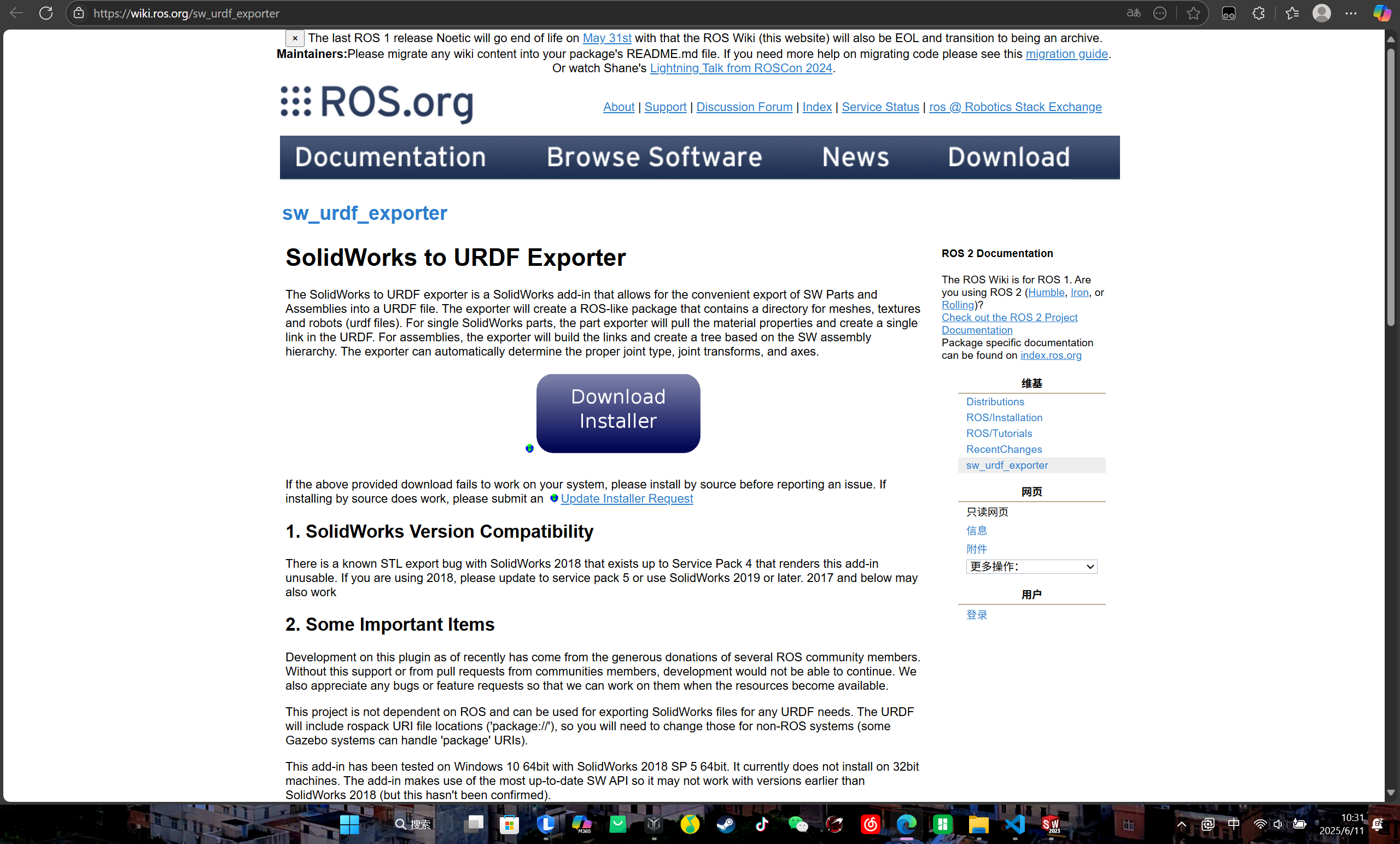Click the browser refresh icon

coord(46,13)
